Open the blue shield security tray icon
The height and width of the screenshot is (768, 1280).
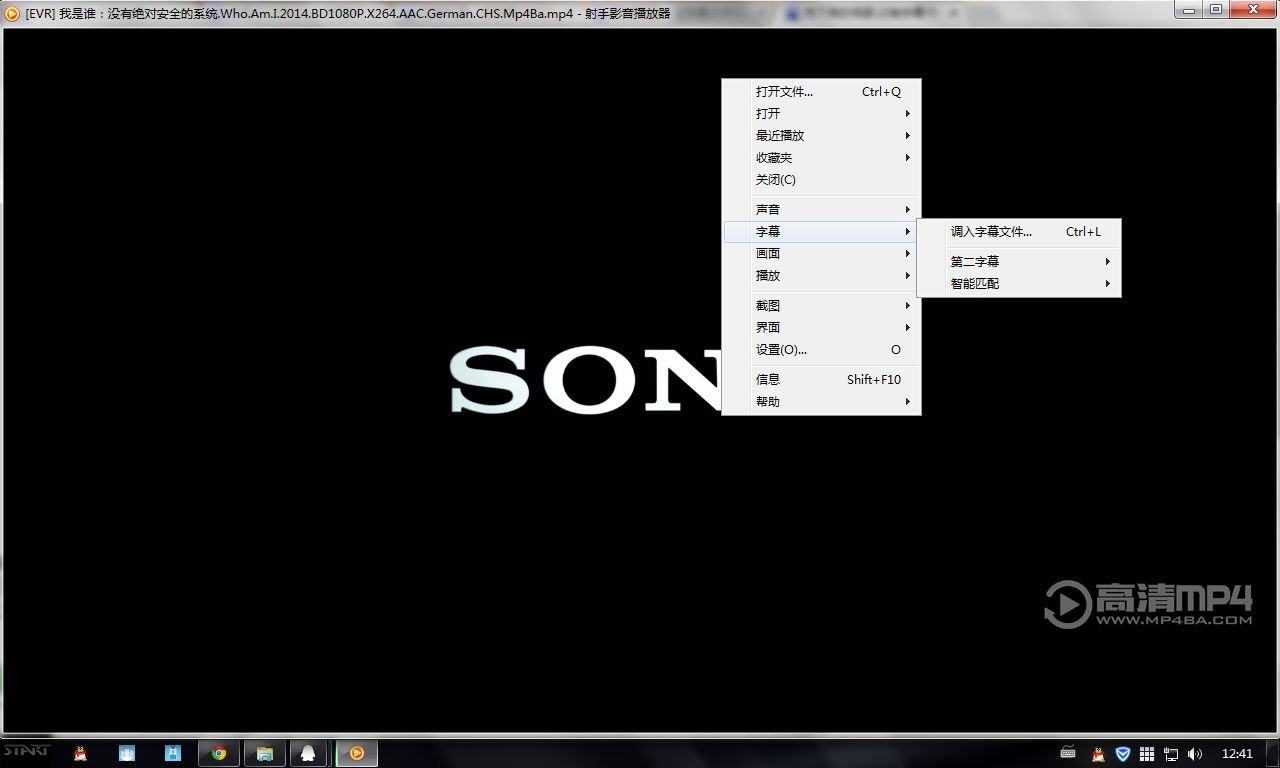(x=1123, y=753)
